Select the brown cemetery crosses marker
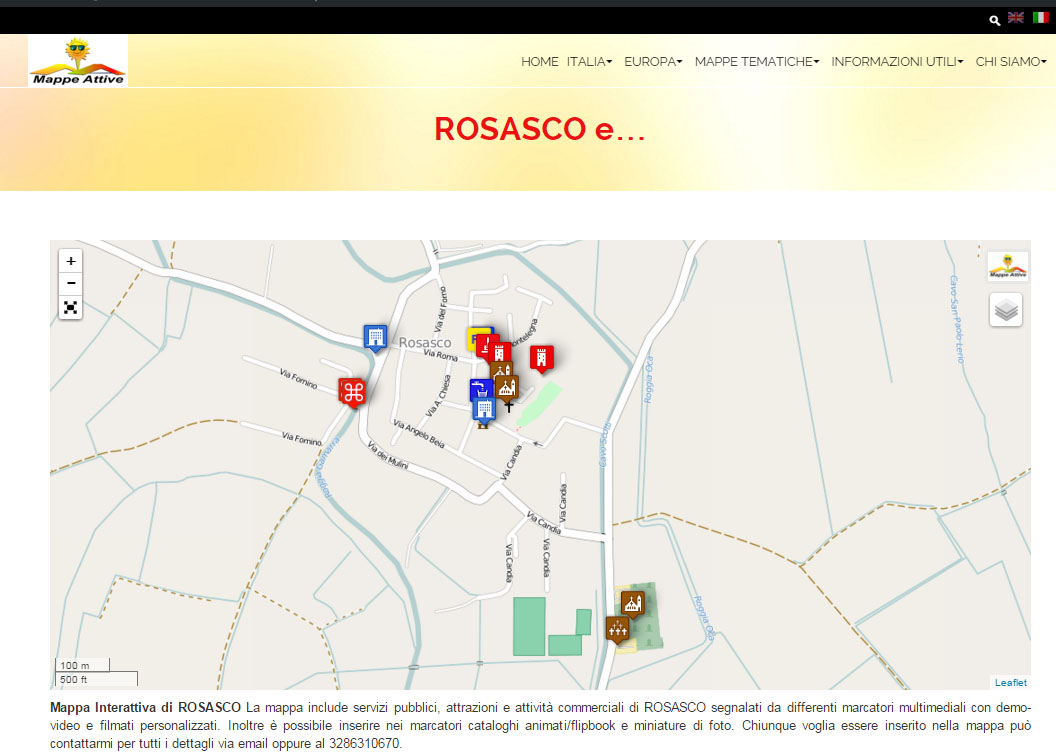The width and height of the screenshot is (1056, 755). tap(617, 630)
